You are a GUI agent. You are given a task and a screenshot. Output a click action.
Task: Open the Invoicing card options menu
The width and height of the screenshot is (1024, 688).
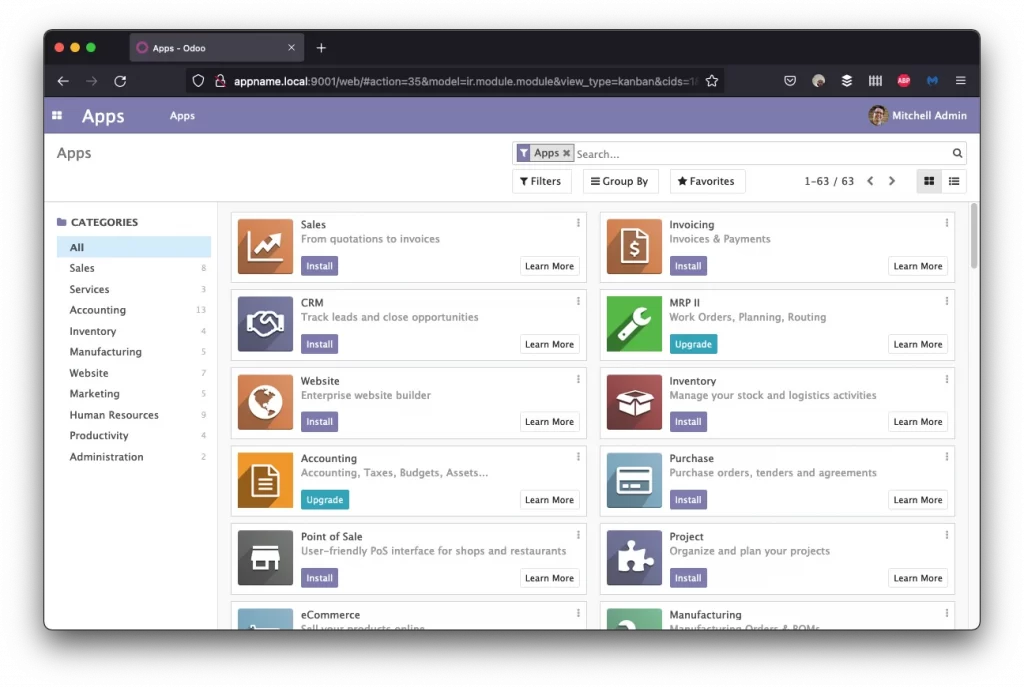pos(947,223)
